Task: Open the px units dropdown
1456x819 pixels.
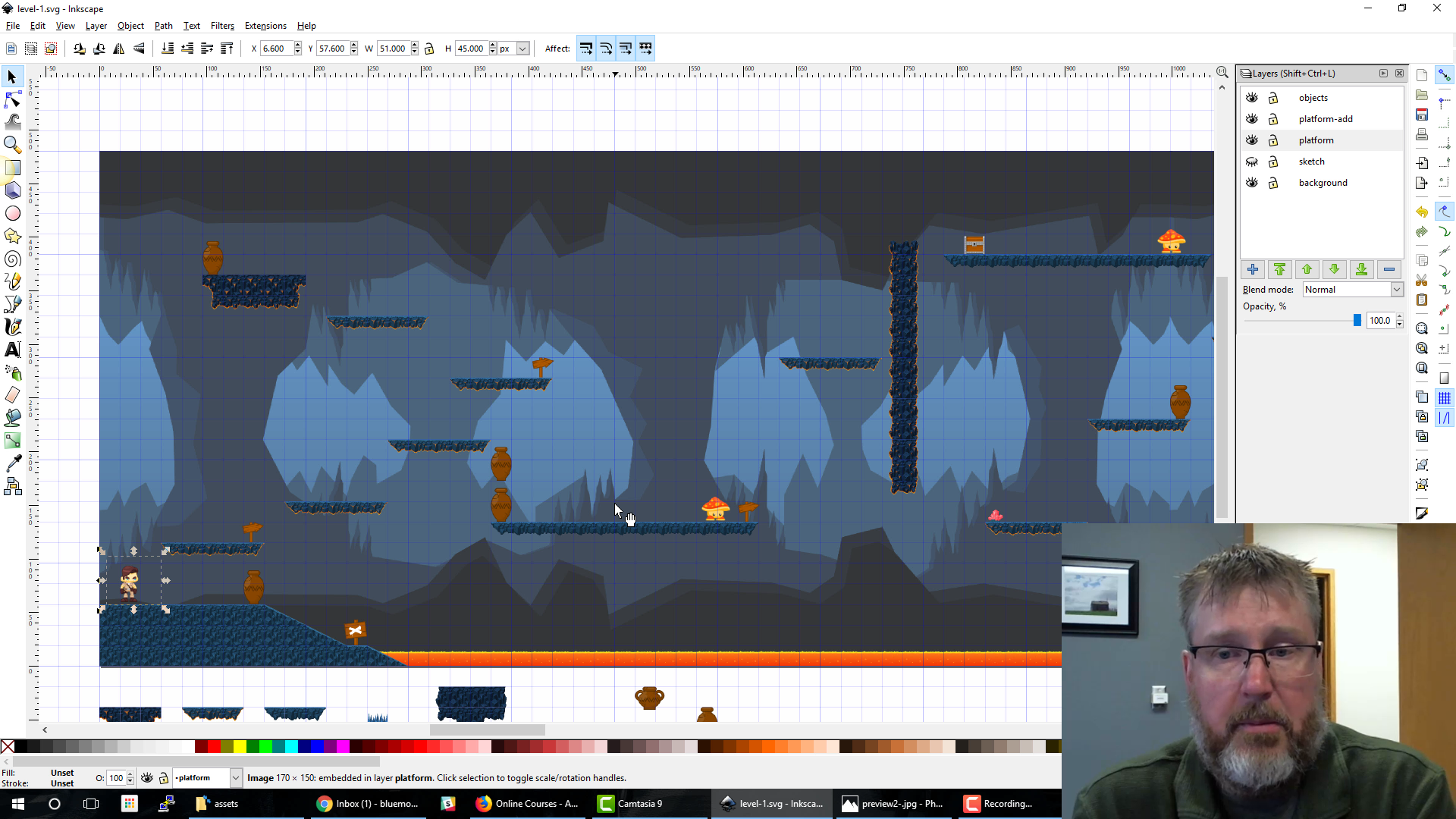Action: [x=522, y=49]
